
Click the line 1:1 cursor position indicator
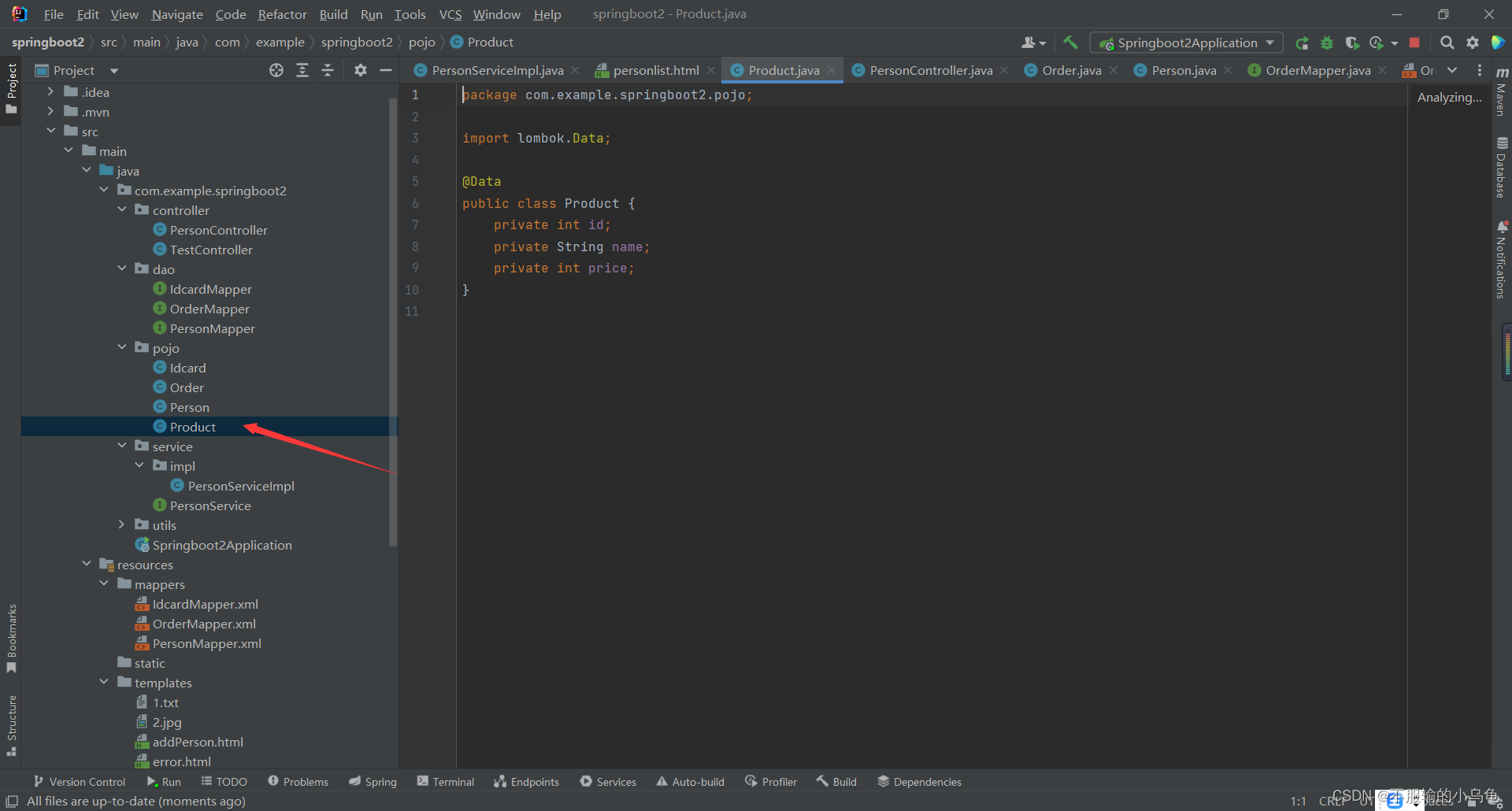[x=1299, y=801]
